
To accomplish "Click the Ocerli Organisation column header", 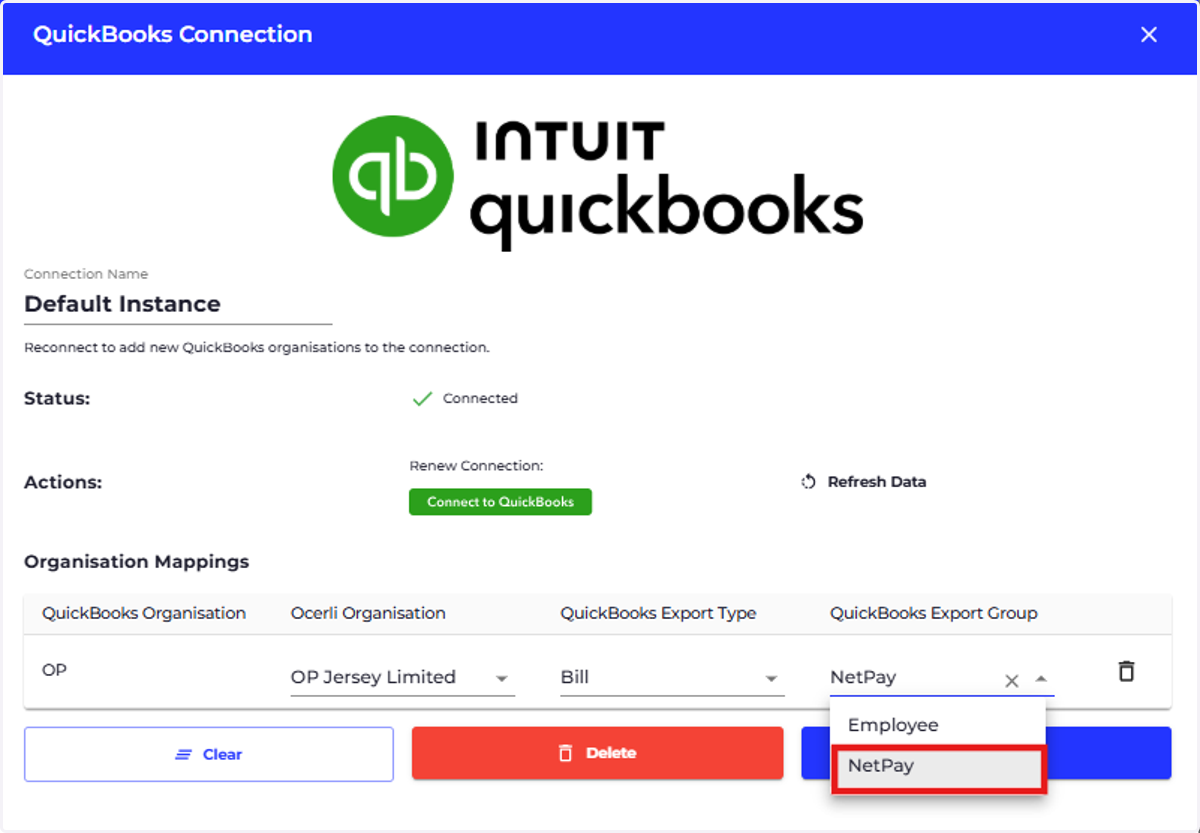I will pyautogui.click(x=368, y=613).
